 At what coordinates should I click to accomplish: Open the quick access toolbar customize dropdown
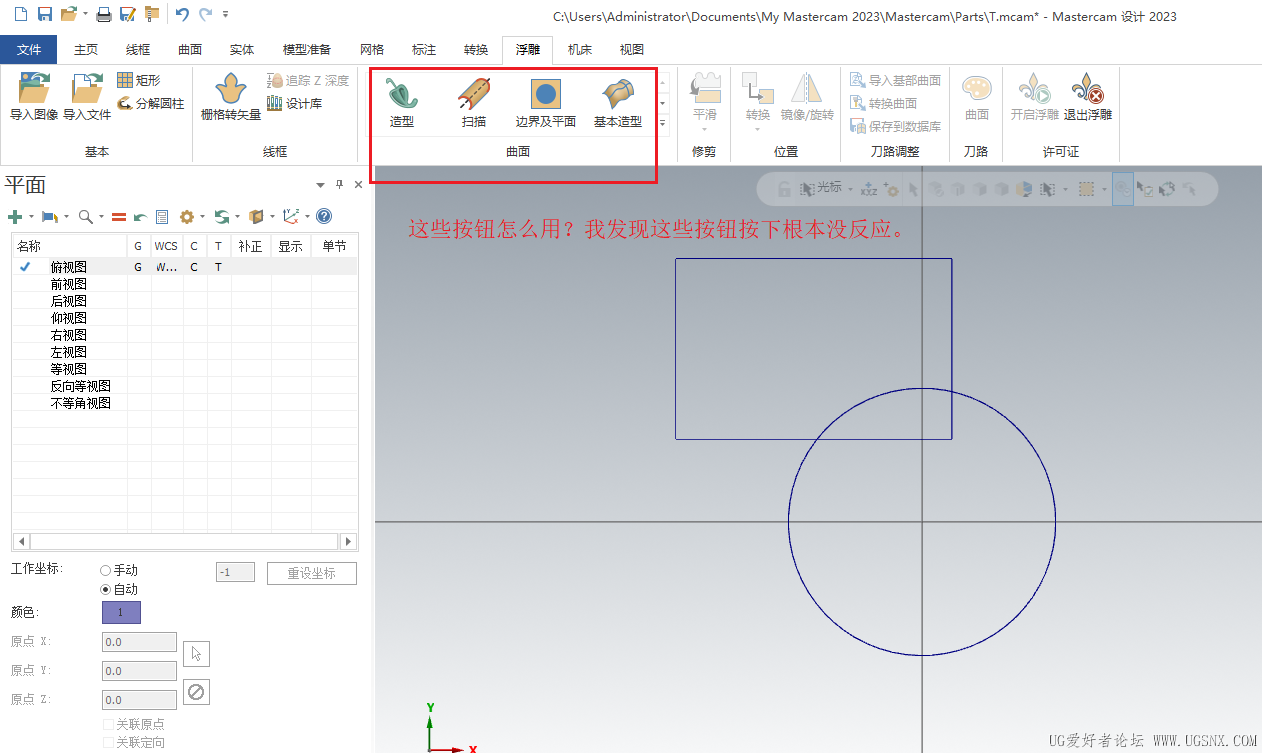pyautogui.click(x=225, y=14)
